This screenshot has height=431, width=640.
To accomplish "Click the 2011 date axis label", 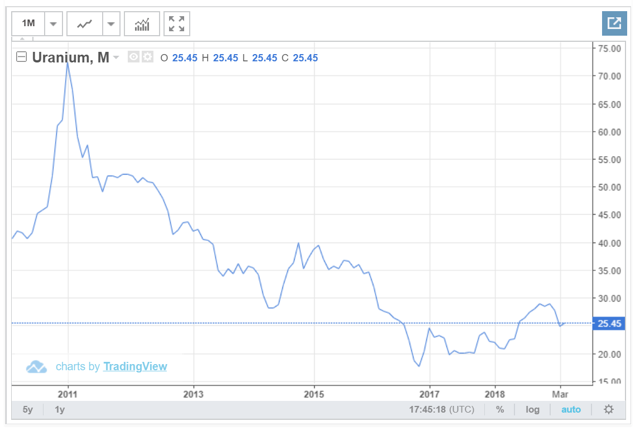I will pyautogui.click(x=68, y=394).
